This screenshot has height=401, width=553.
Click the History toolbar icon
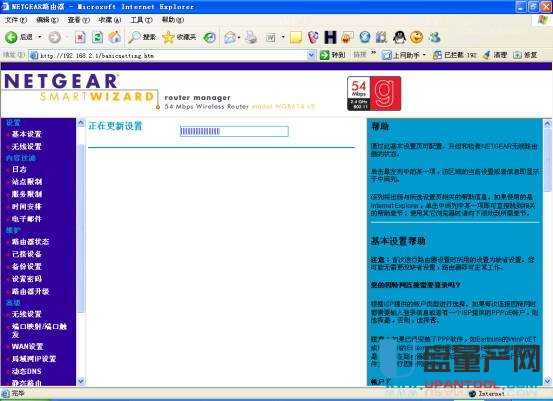click(x=209, y=37)
